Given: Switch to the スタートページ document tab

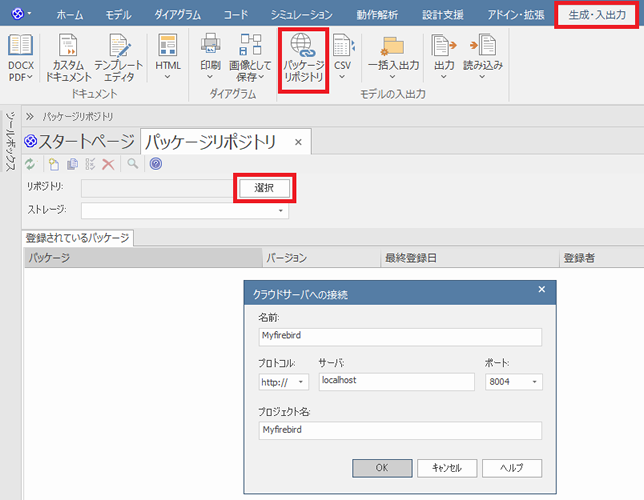Looking at the screenshot, I should click(x=80, y=142).
